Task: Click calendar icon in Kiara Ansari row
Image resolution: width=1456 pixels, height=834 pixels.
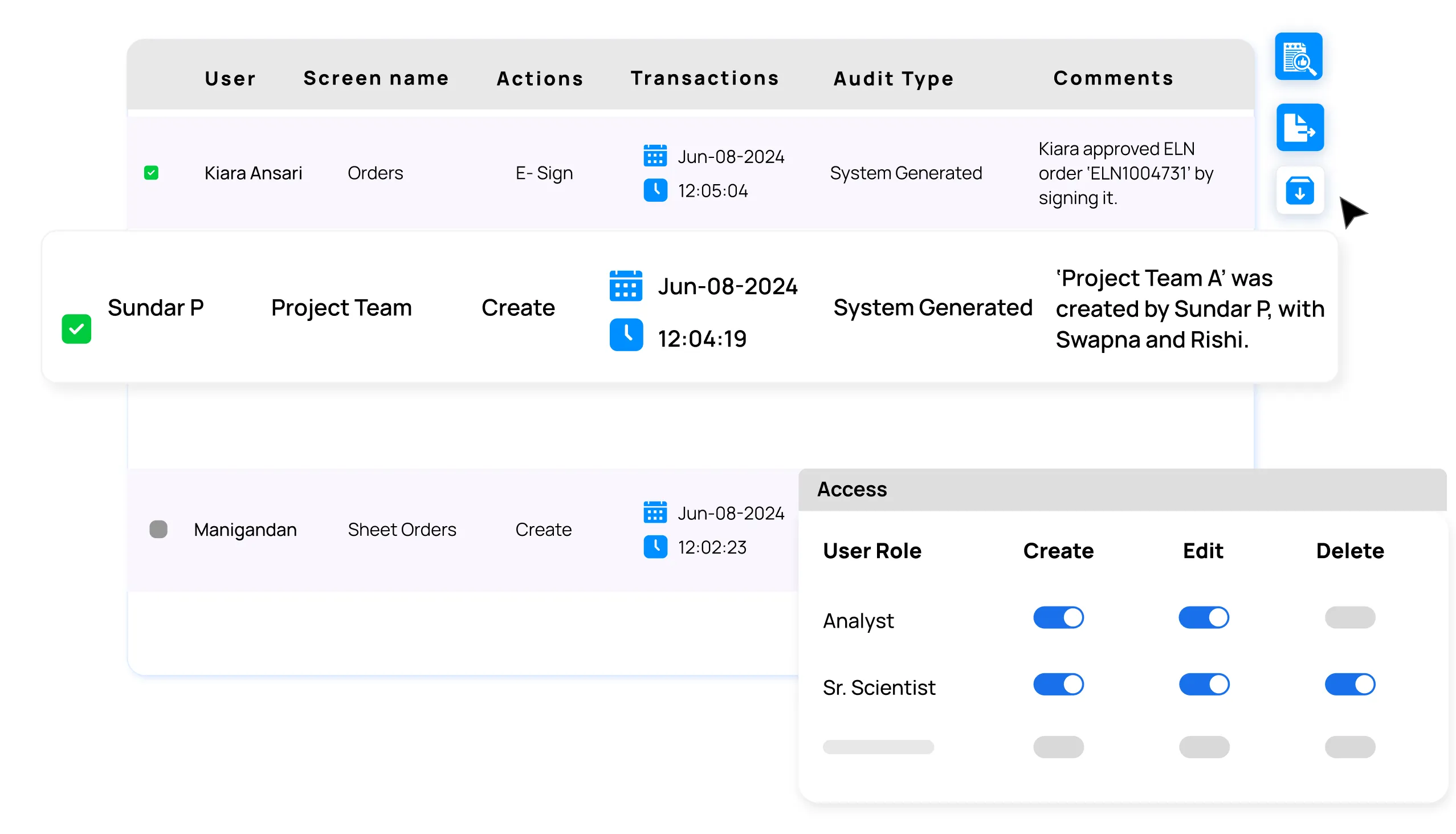Action: pyautogui.click(x=655, y=156)
